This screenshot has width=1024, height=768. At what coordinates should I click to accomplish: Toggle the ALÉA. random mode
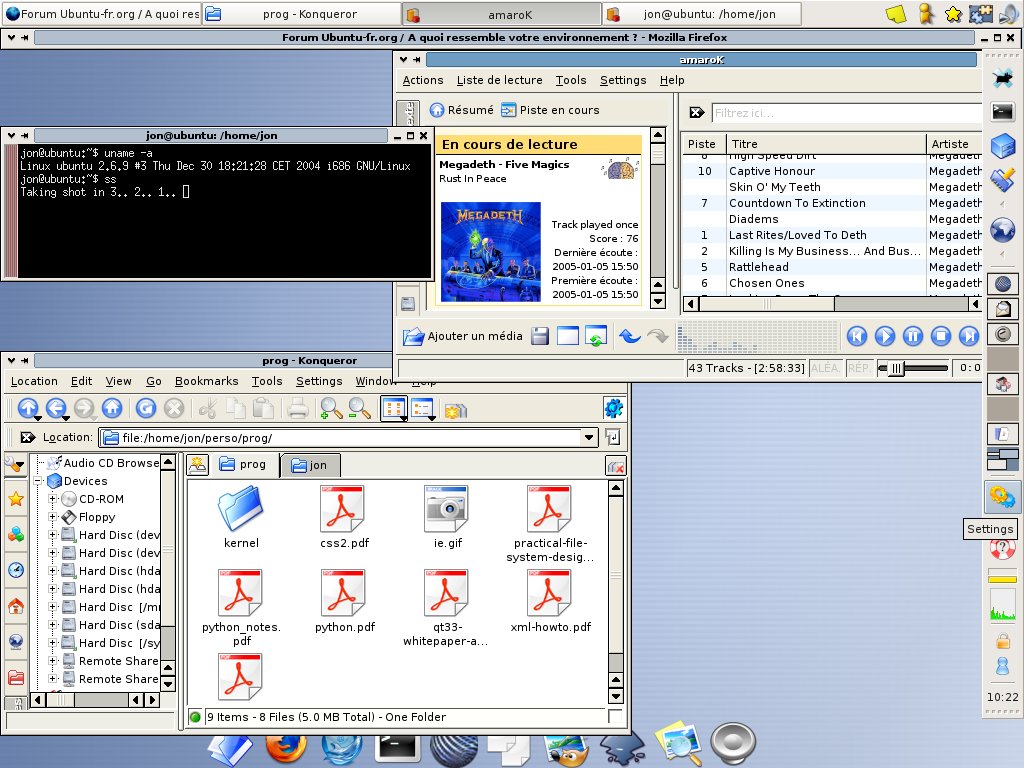point(825,368)
